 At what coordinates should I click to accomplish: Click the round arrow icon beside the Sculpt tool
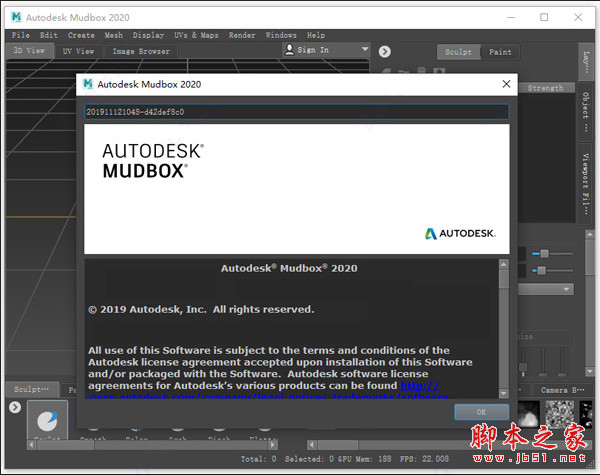pyautogui.click(x=15, y=407)
